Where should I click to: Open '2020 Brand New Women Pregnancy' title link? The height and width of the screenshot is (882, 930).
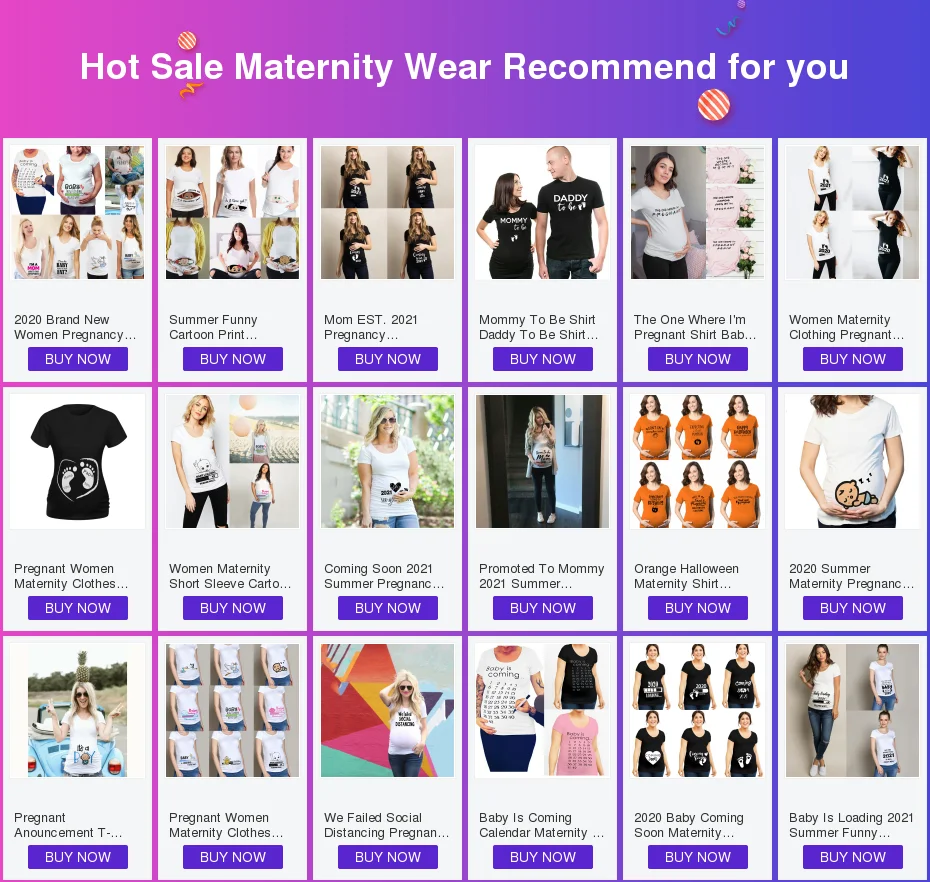[75, 327]
